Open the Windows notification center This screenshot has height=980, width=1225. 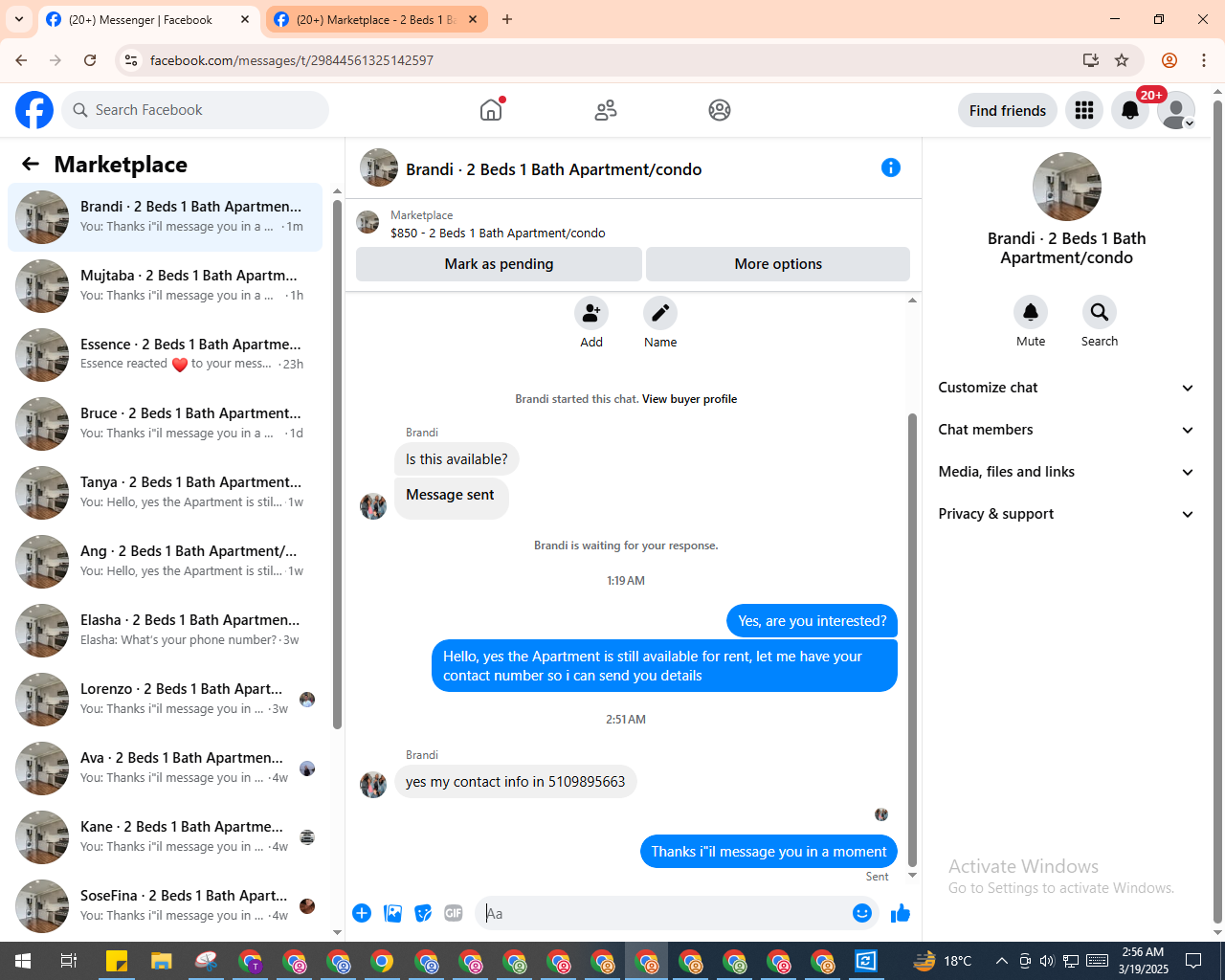coord(1193,961)
